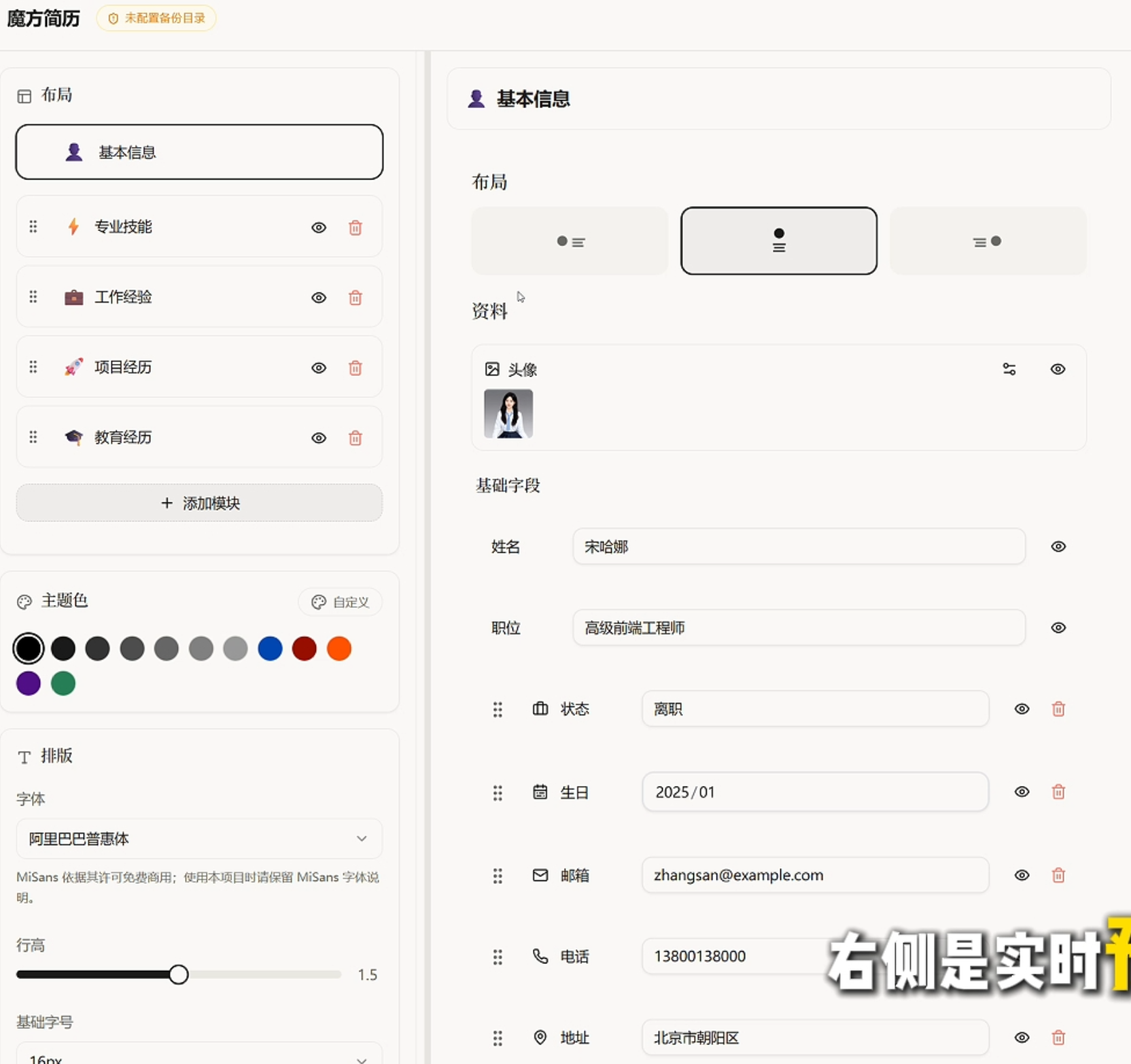1131x1064 pixels.
Task: Delete the 邮箱 field
Action: [1058, 875]
